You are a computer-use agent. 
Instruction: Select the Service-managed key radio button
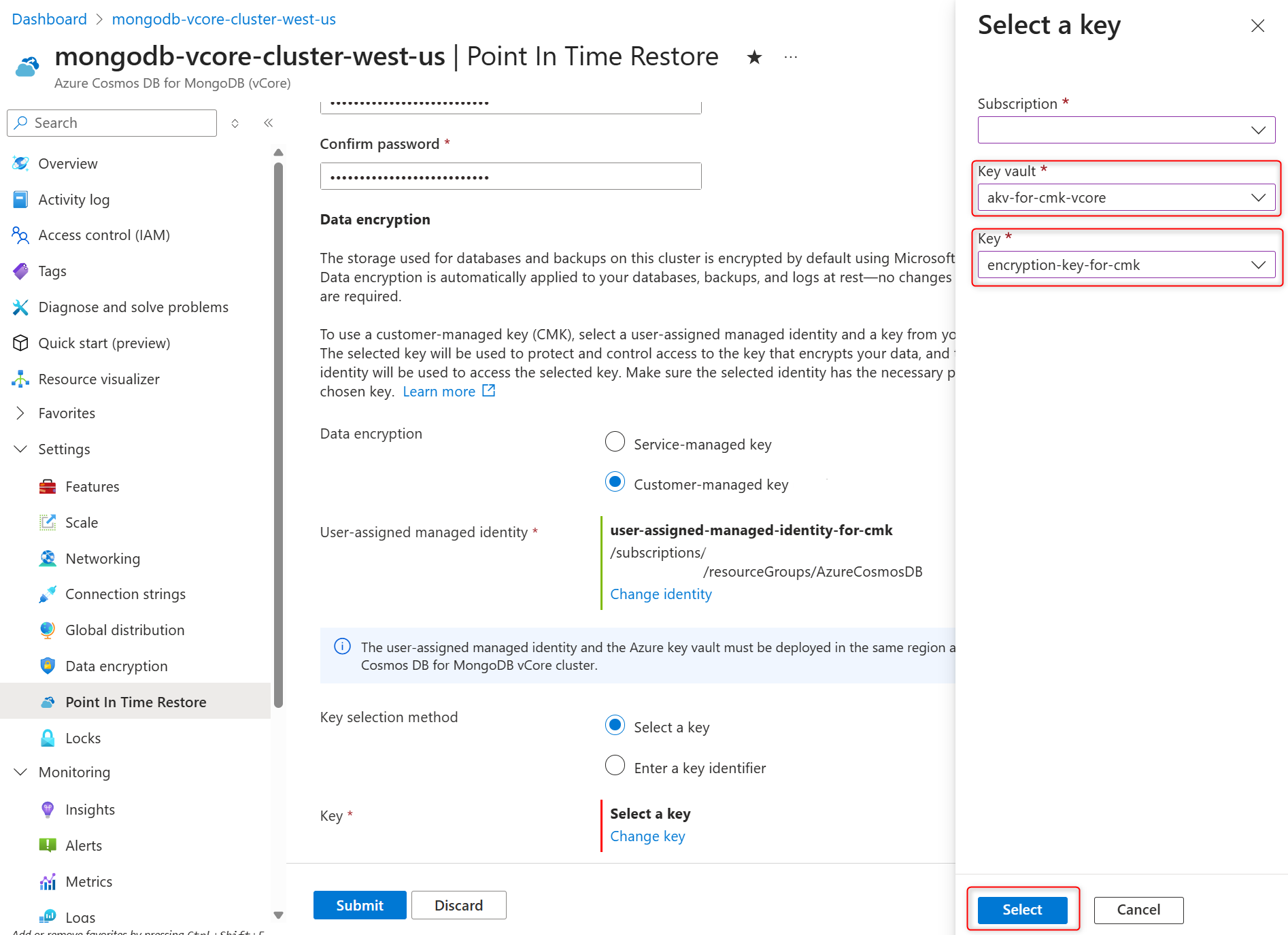(615, 442)
